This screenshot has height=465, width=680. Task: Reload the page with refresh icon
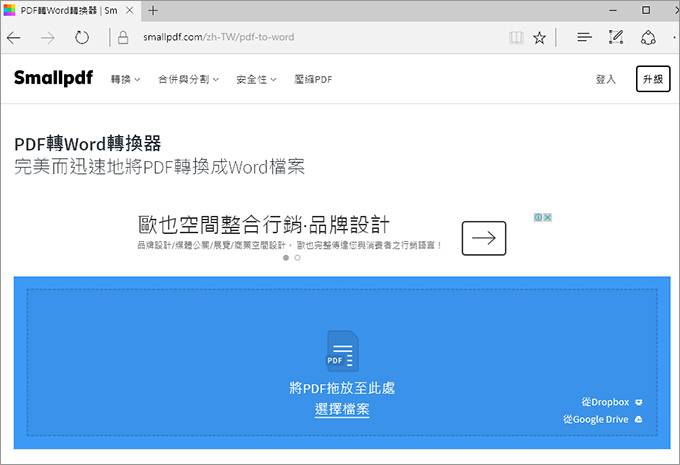[x=82, y=38]
